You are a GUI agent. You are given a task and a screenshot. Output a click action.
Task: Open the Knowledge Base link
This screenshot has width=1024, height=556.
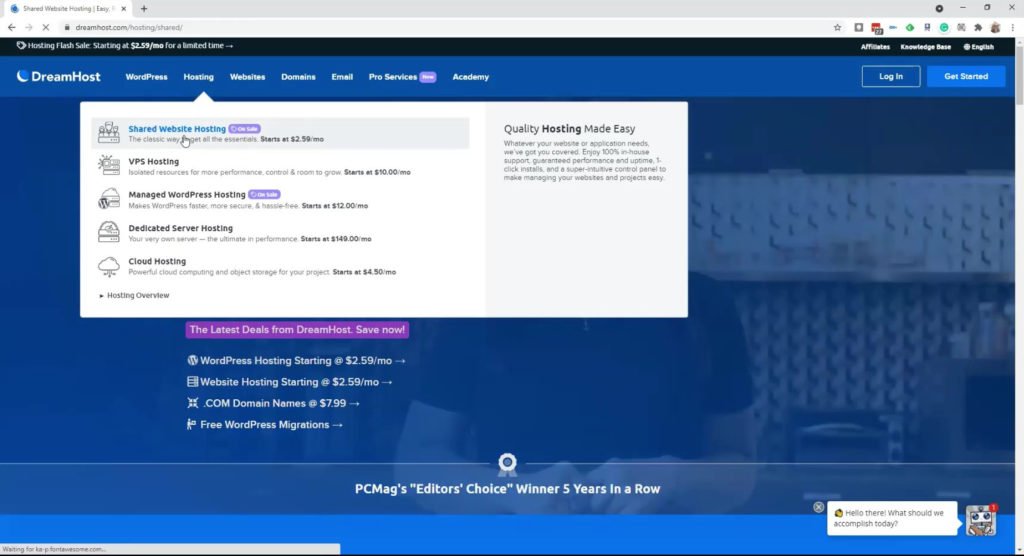[x=925, y=47]
